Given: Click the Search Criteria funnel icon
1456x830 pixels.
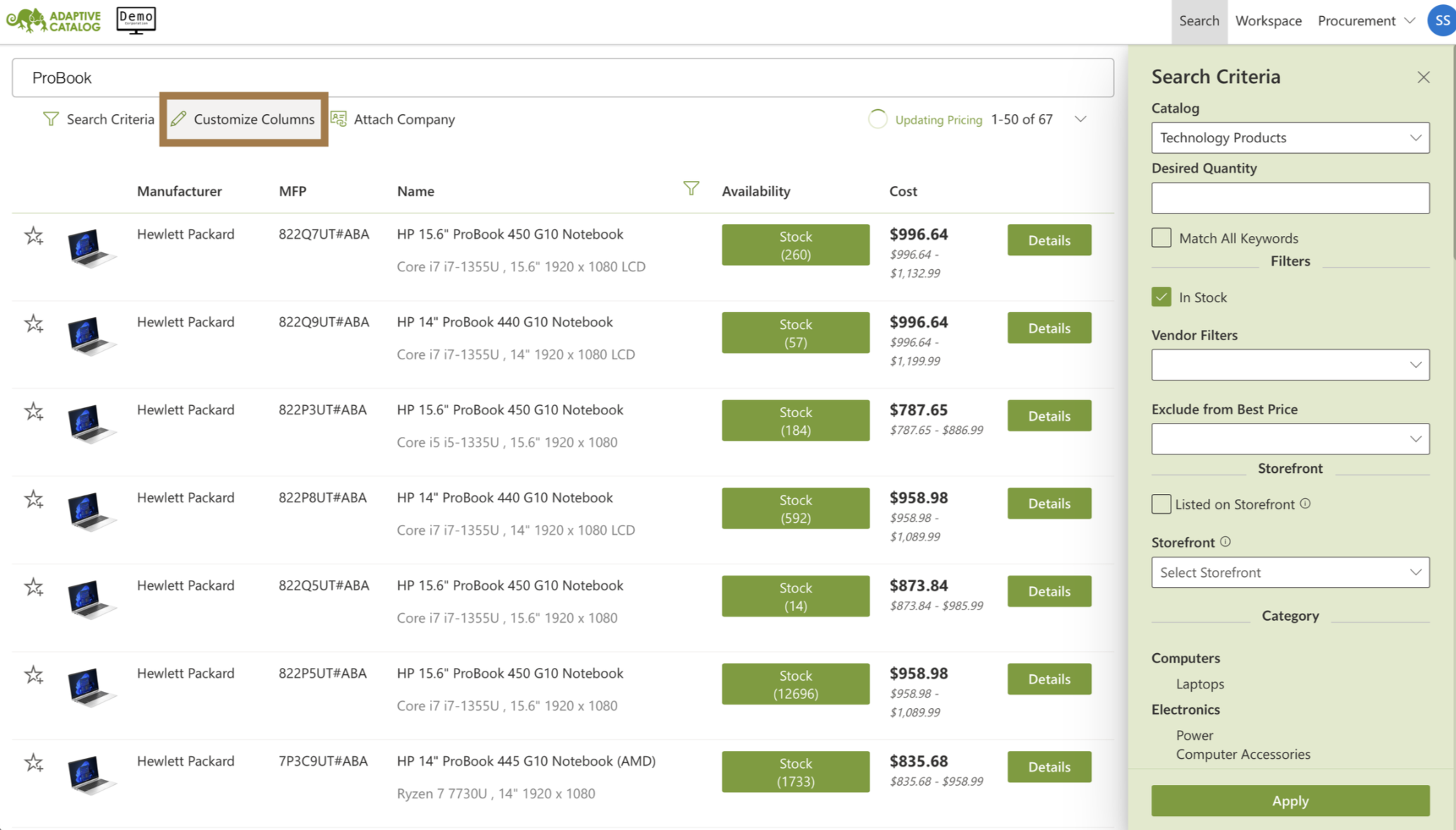Looking at the screenshot, I should 51,119.
